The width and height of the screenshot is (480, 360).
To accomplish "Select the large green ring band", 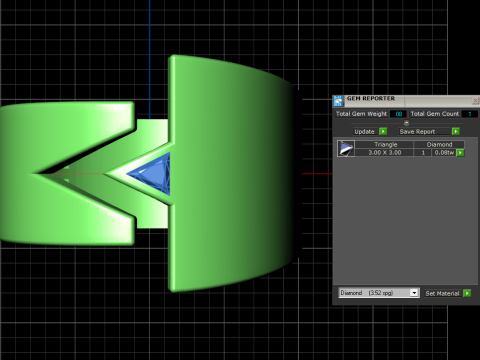I will tap(233, 173).
